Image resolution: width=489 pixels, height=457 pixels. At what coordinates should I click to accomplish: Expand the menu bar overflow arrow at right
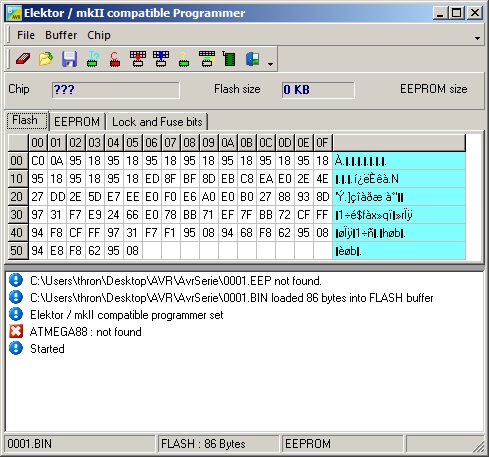tap(477, 38)
